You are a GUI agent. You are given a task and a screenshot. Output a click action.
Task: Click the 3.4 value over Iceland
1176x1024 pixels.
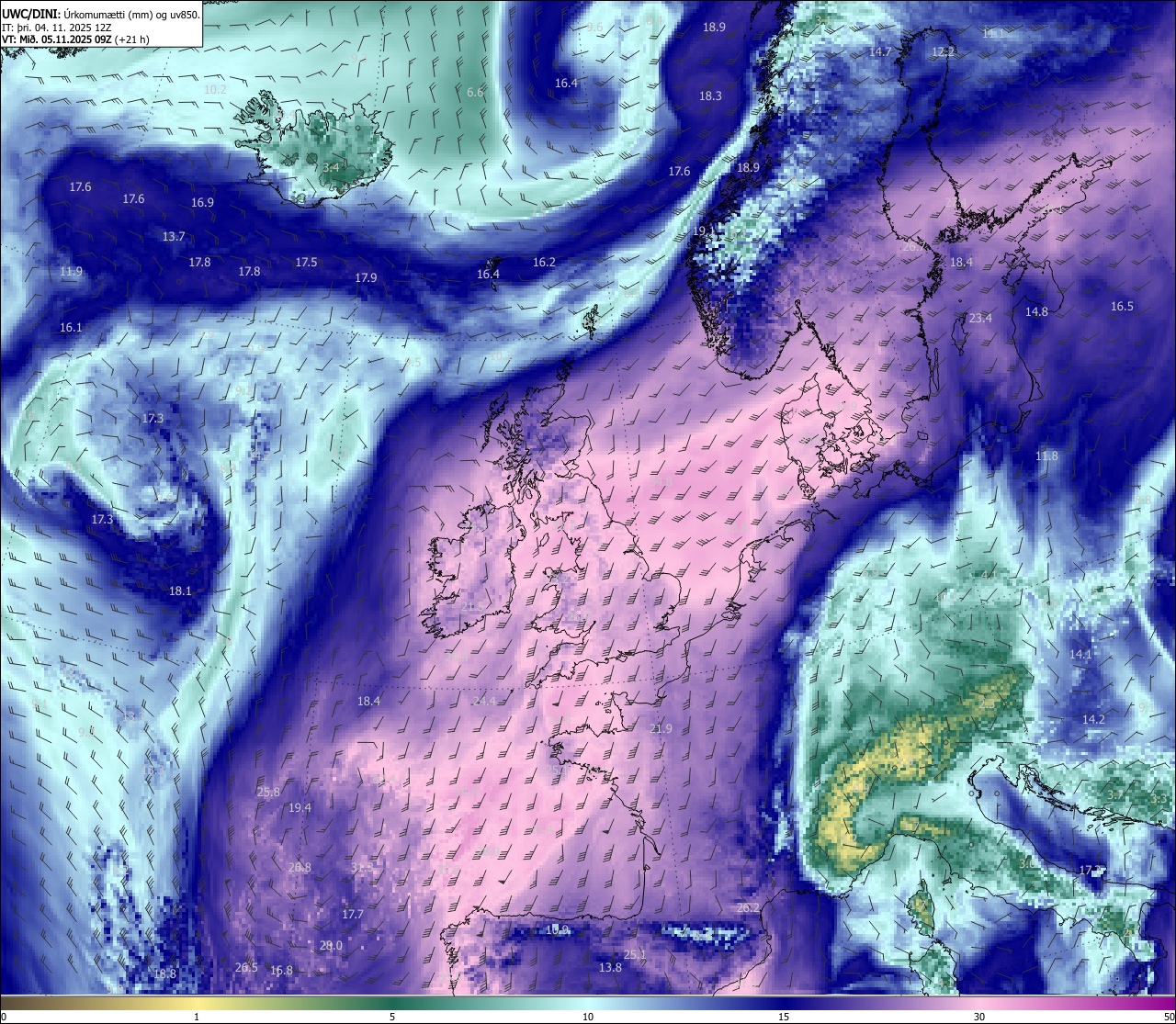331,167
